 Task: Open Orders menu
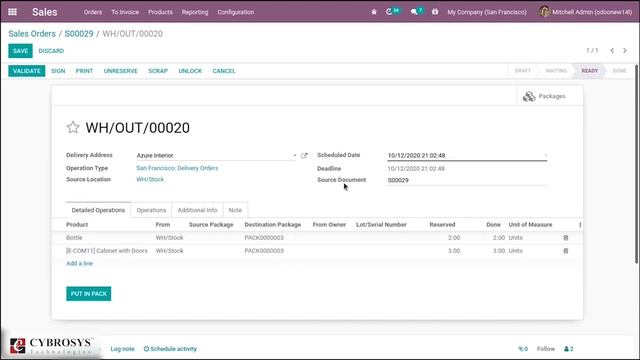pyautogui.click(x=93, y=12)
